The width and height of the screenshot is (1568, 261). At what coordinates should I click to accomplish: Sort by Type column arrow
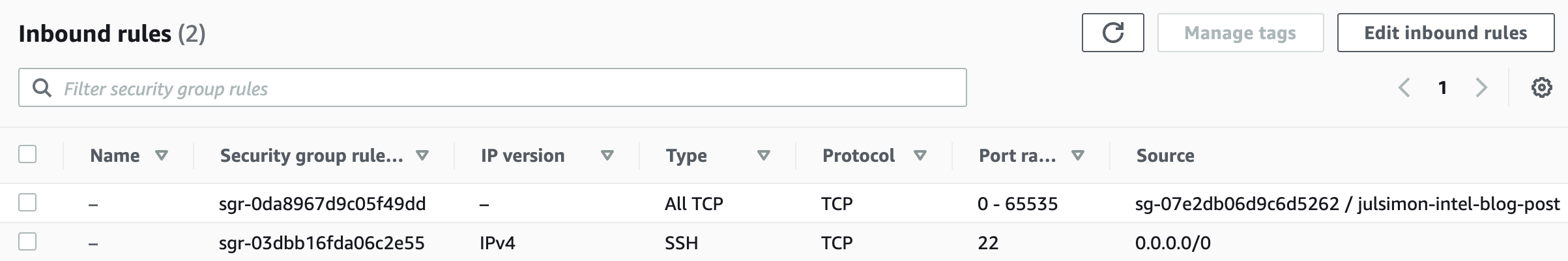(x=764, y=155)
